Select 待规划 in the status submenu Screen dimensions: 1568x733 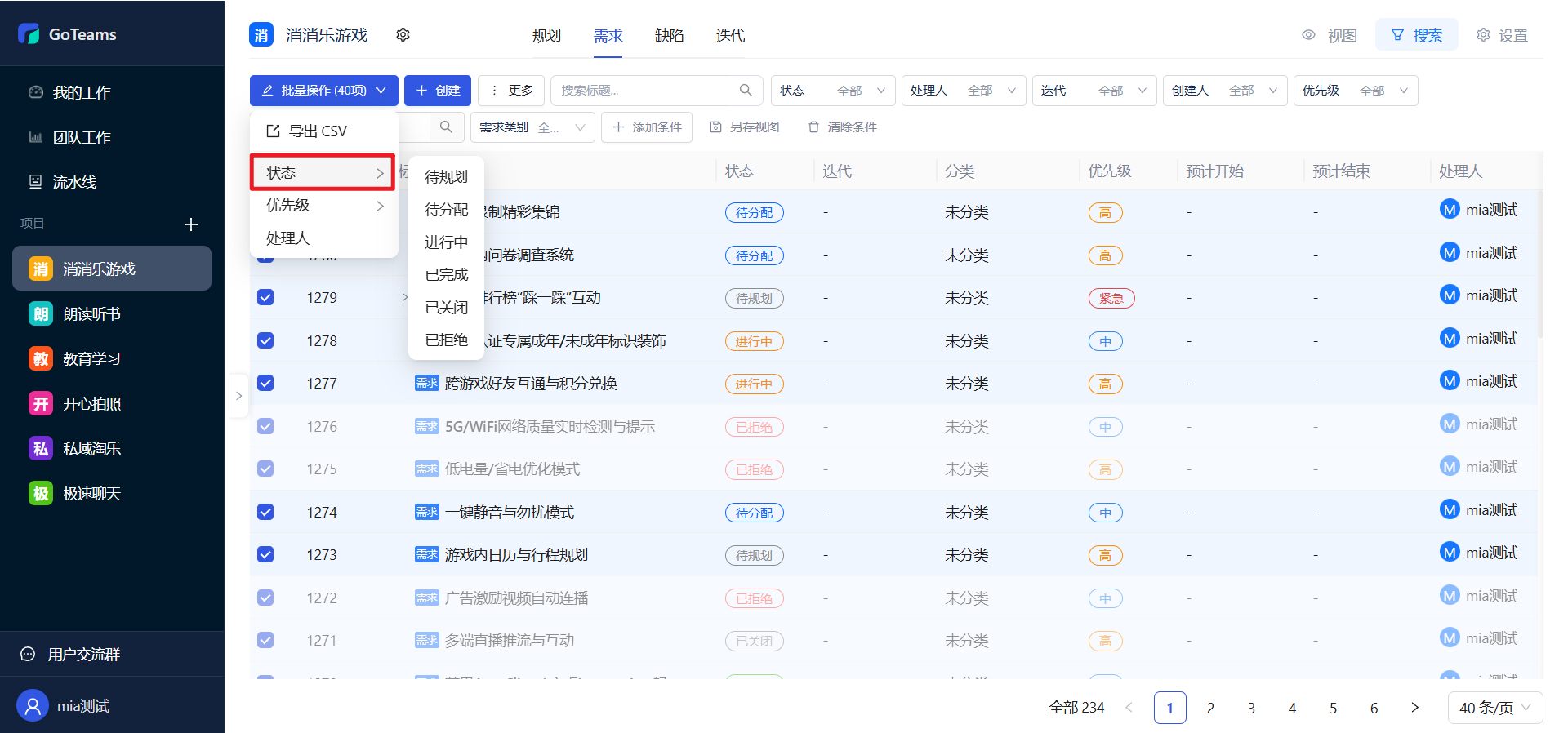coord(446,177)
